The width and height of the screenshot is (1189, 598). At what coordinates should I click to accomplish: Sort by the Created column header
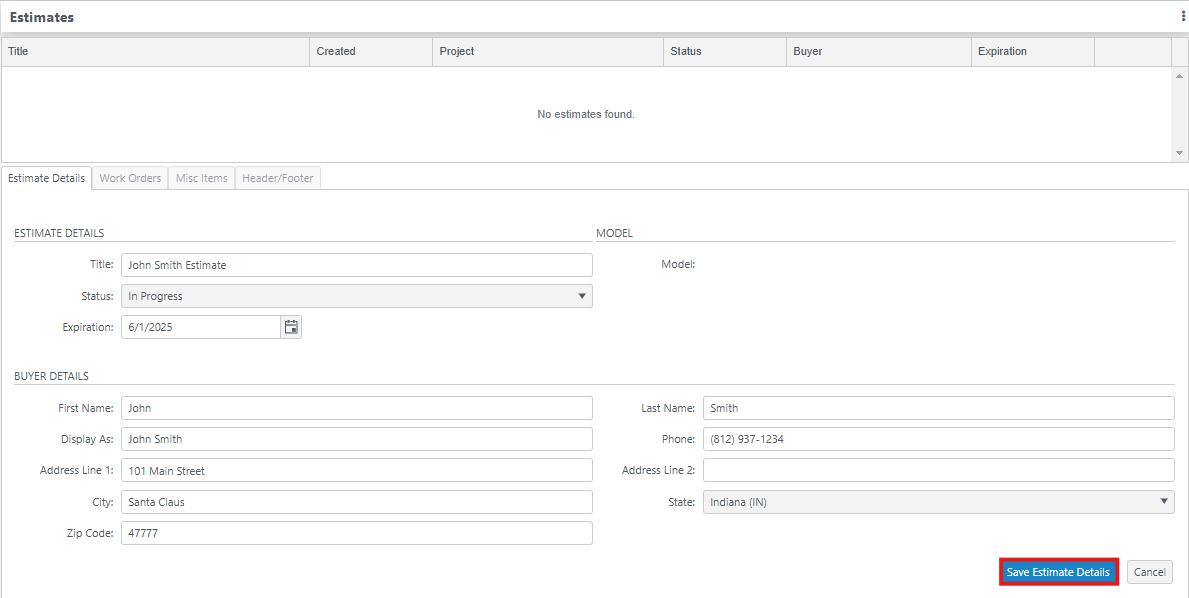(372, 52)
